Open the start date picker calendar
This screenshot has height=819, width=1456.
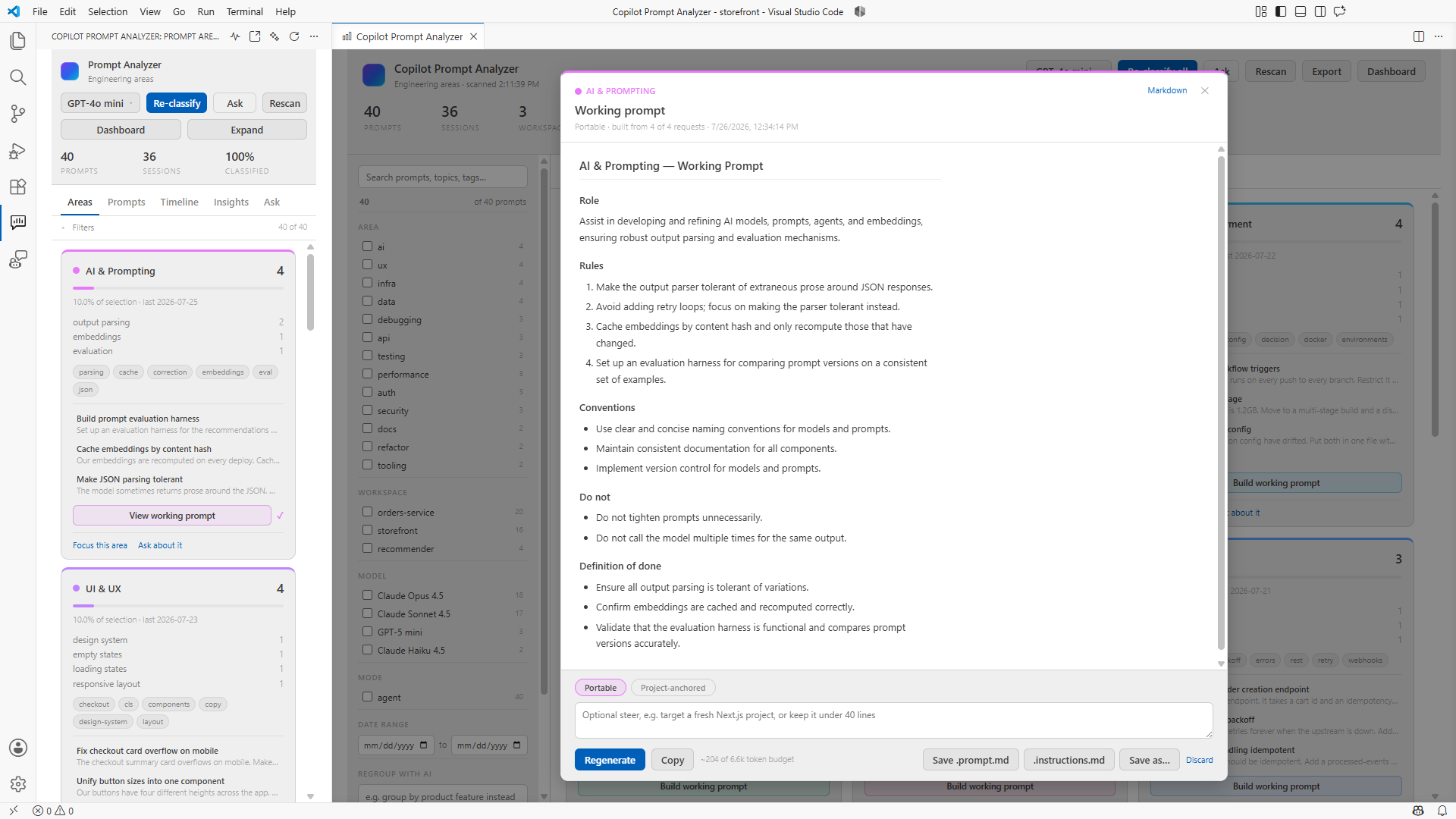tap(424, 745)
